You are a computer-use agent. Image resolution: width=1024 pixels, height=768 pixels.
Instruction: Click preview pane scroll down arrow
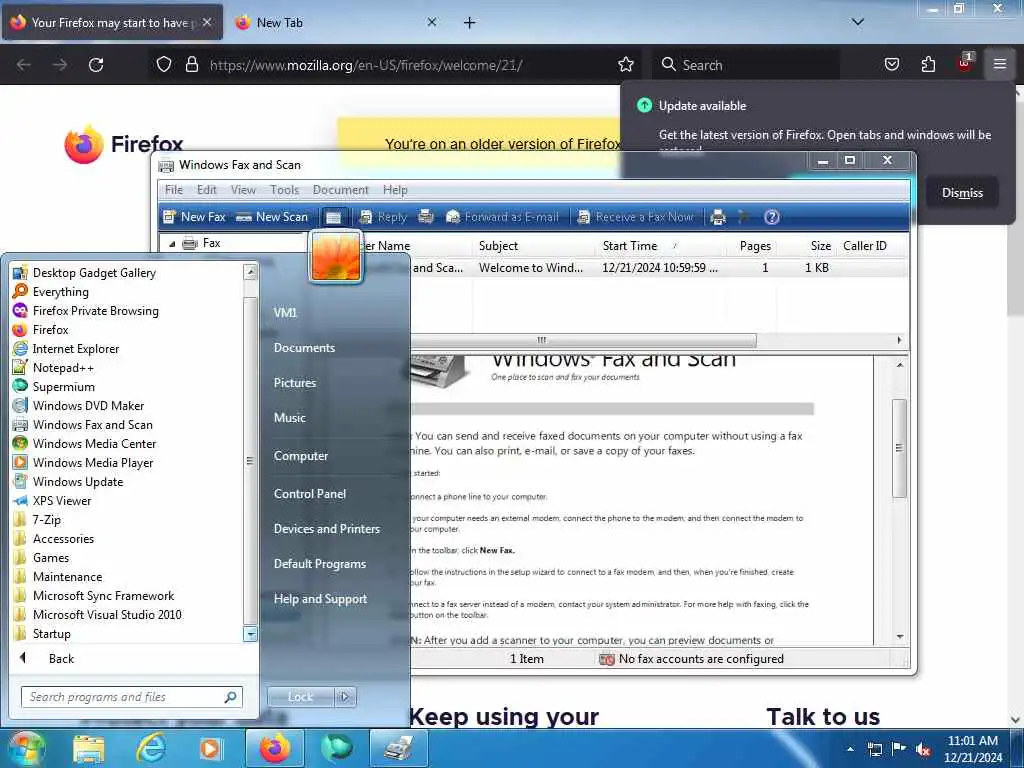900,637
